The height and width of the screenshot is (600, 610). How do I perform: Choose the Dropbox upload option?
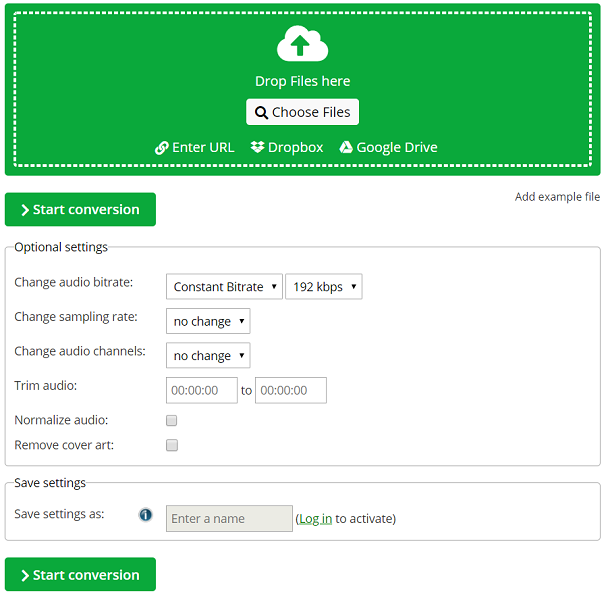[287, 147]
